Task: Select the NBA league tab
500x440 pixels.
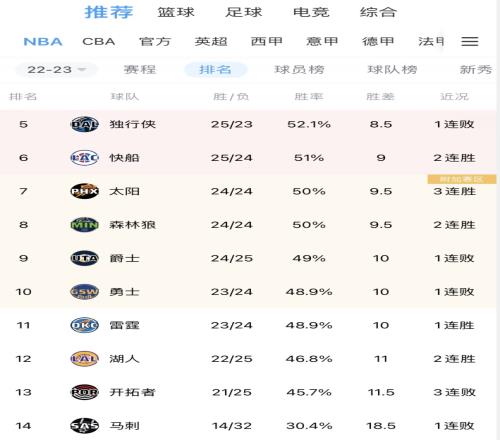Action: click(43, 42)
